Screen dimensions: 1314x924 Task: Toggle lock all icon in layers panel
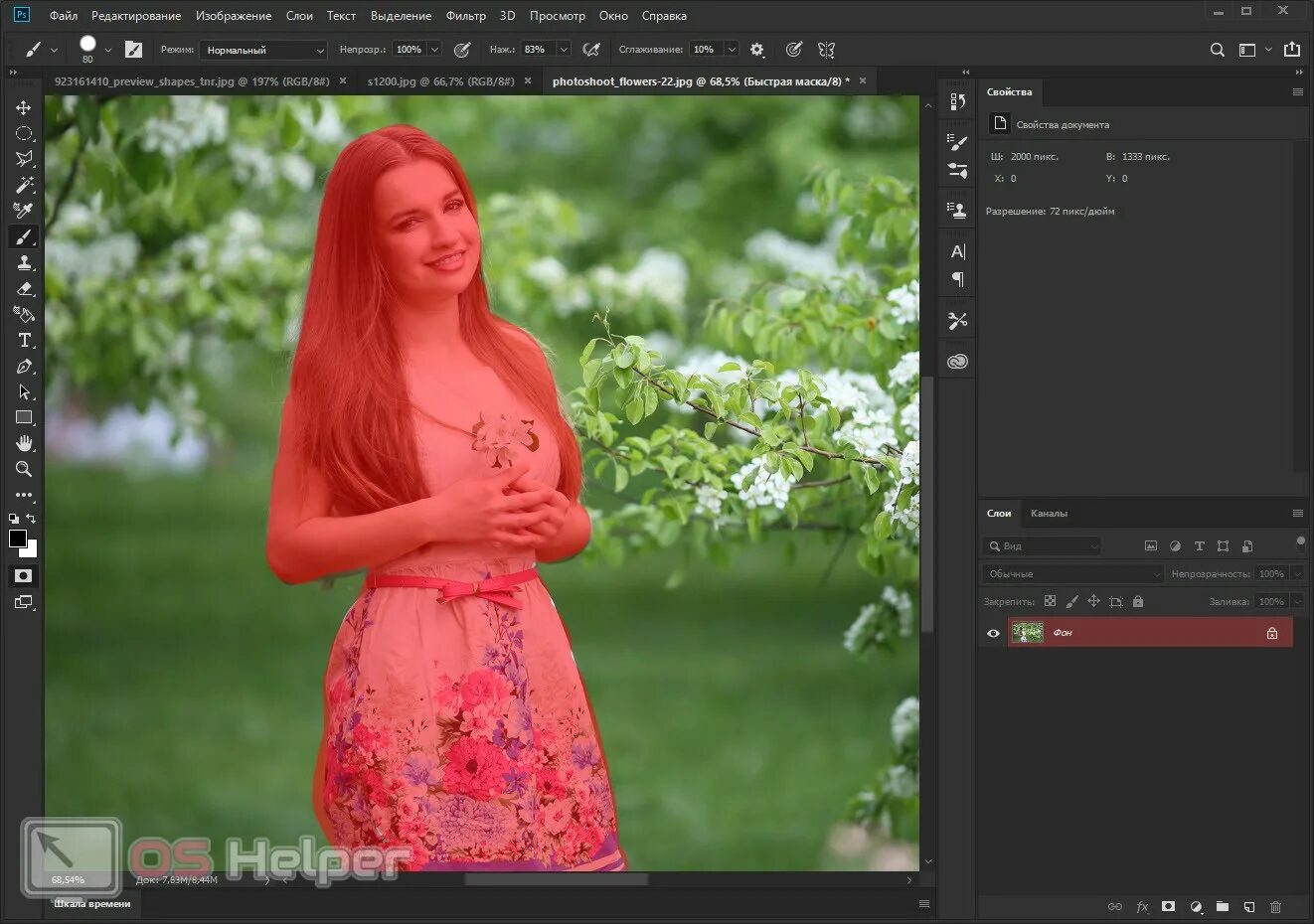point(1138,601)
